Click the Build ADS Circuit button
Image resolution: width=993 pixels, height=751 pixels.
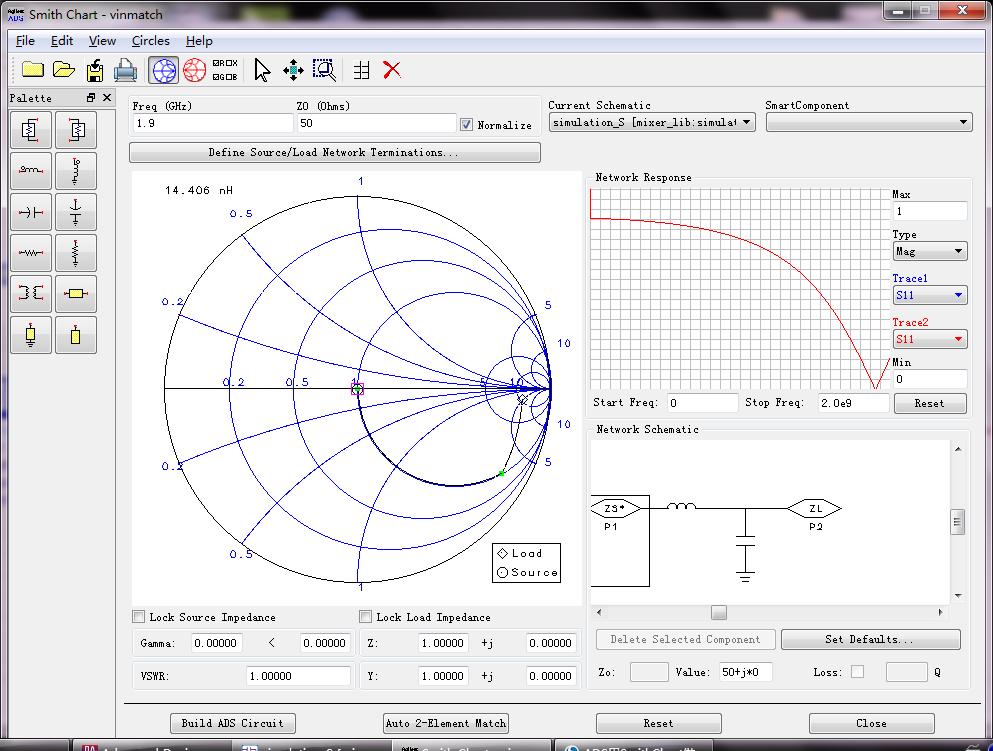[x=233, y=723]
